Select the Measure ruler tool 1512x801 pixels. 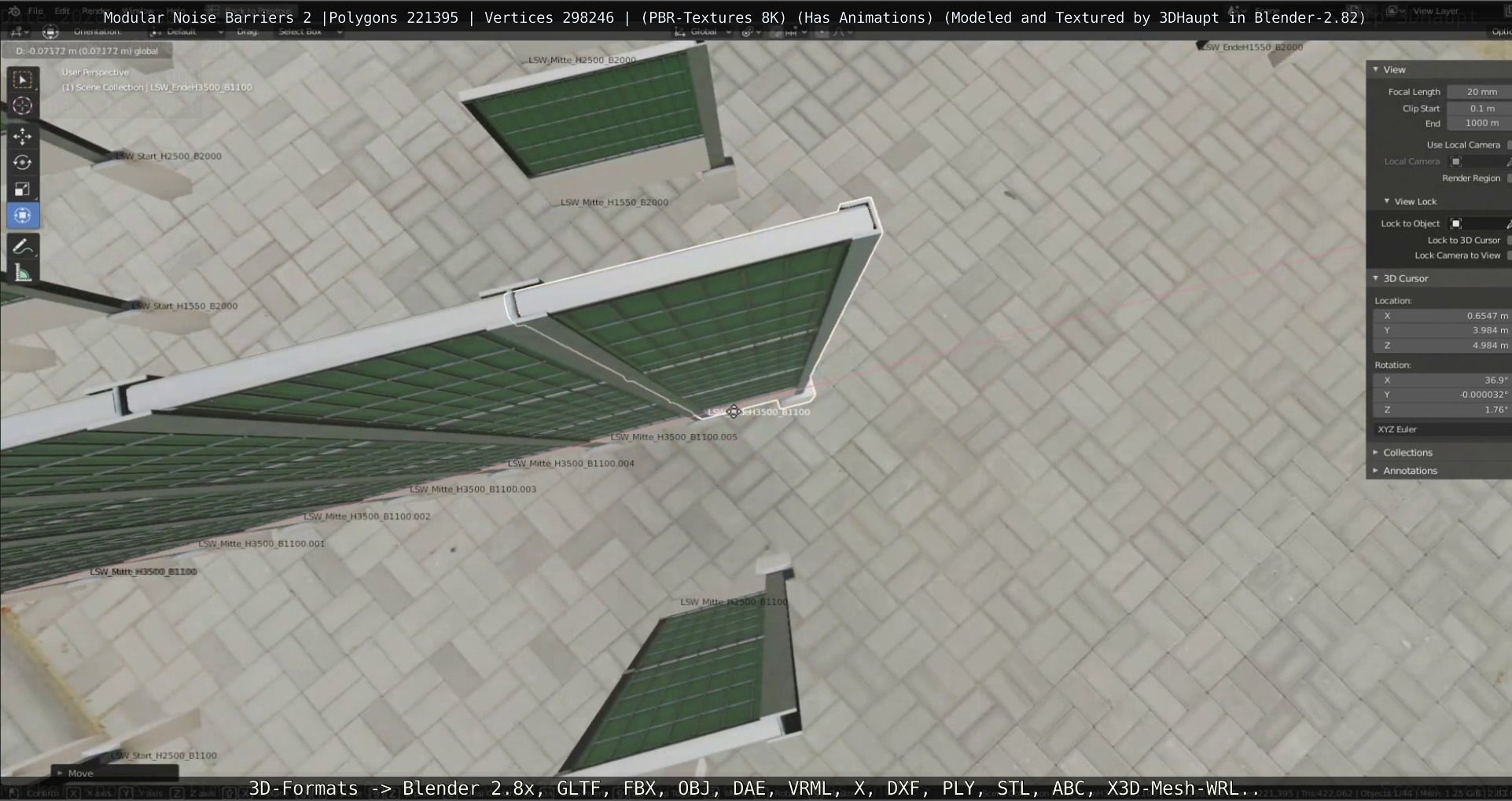point(22,274)
